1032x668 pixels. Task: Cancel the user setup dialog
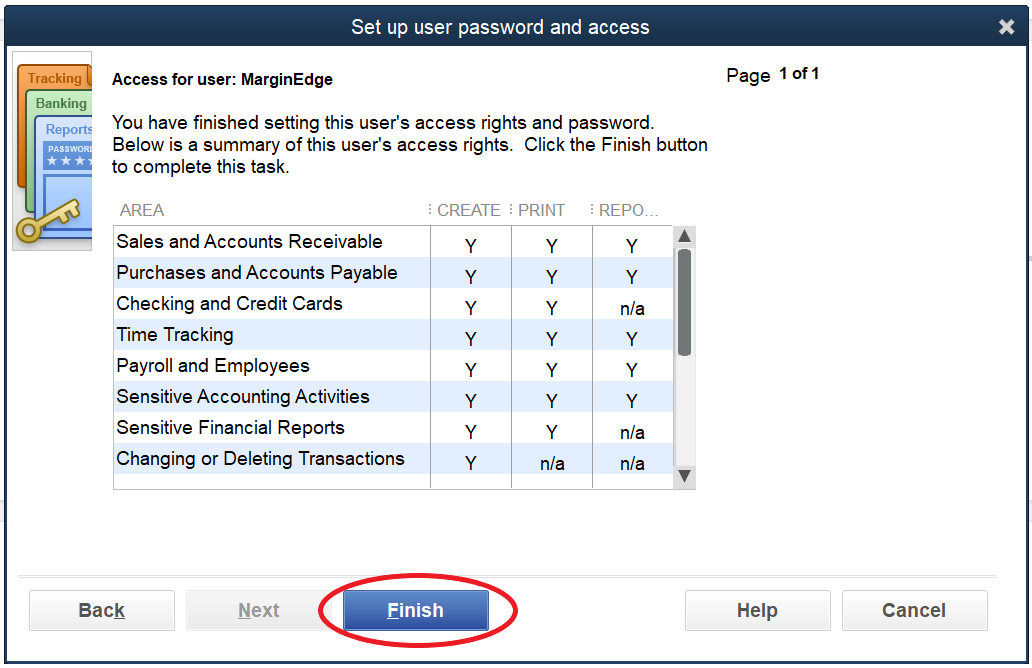[914, 610]
